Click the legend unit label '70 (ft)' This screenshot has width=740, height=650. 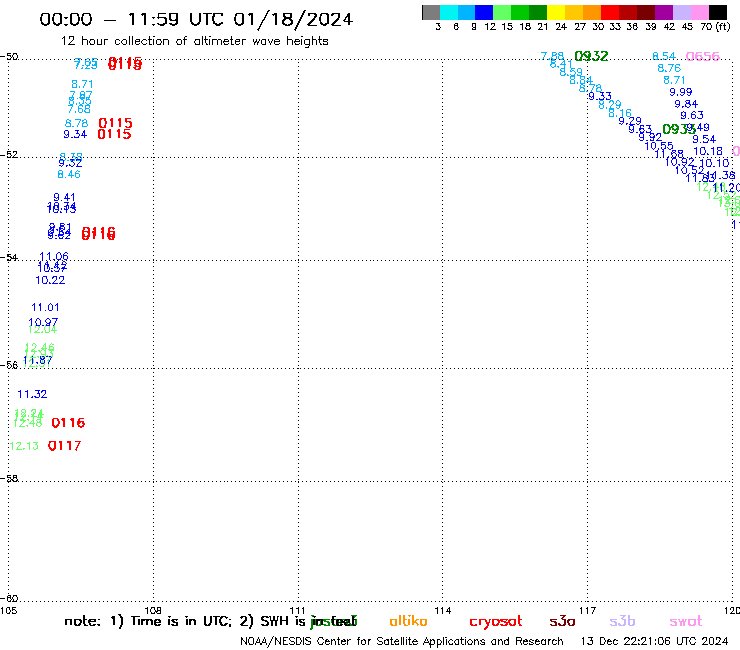715,26
